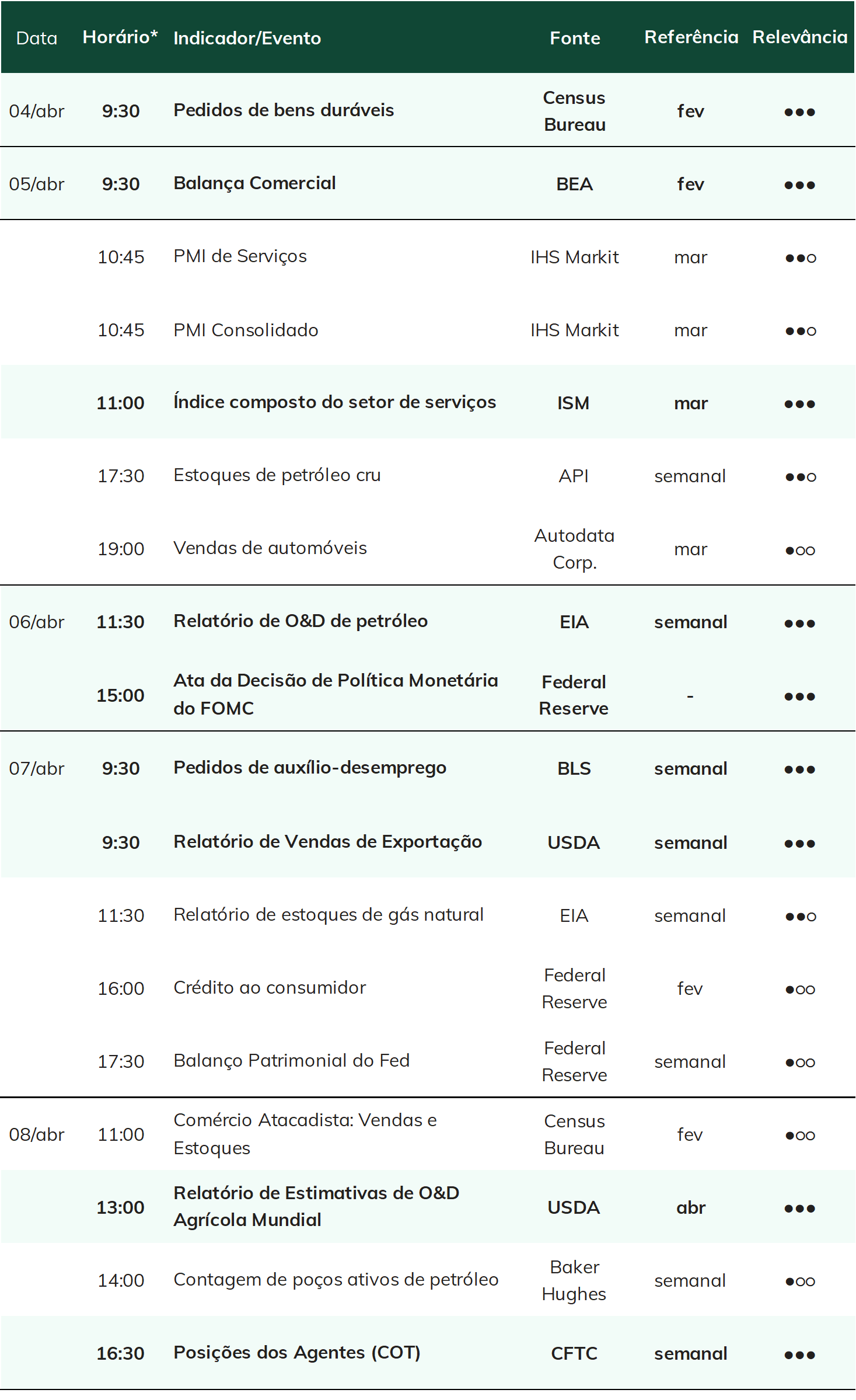The height and width of the screenshot is (1400, 856).
Task: Select the date "05/abr"
Action: click(x=37, y=184)
